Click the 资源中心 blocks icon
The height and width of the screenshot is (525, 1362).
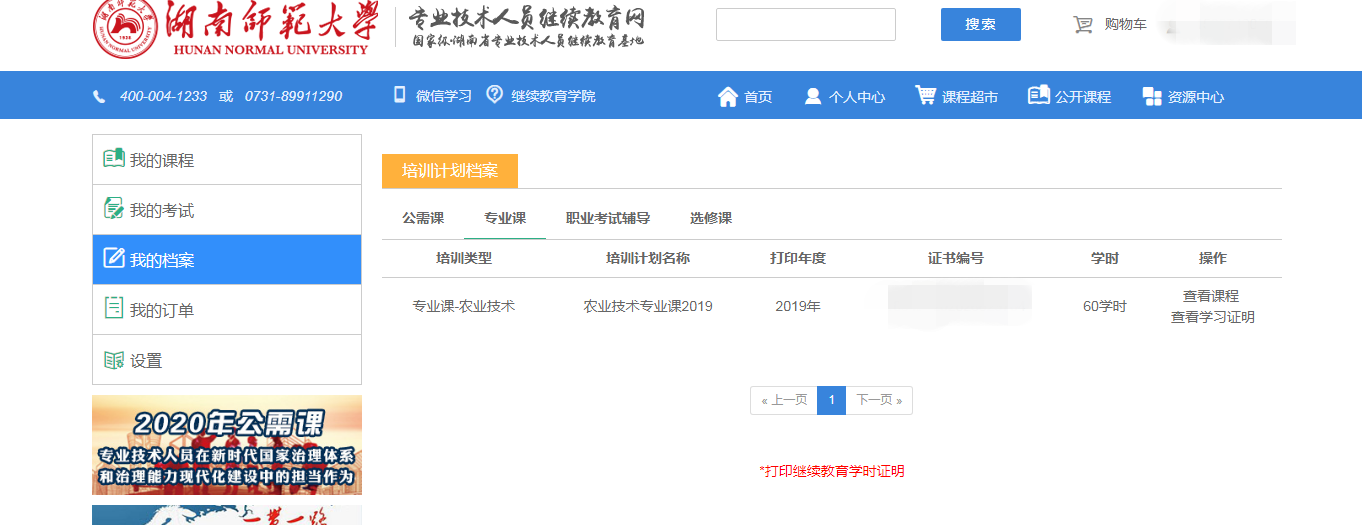(x=1152, y=97)
